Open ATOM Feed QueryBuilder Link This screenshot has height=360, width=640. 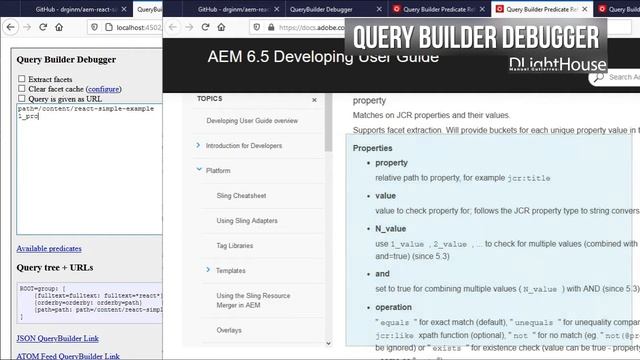pos(68,356)
